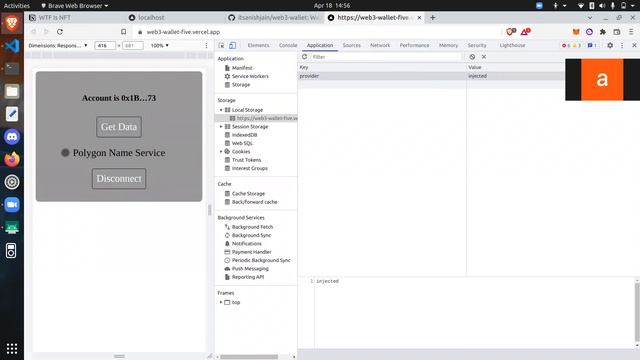The image size is (640, 360).
Task: Switch to the Security tab
Action: 477,45
